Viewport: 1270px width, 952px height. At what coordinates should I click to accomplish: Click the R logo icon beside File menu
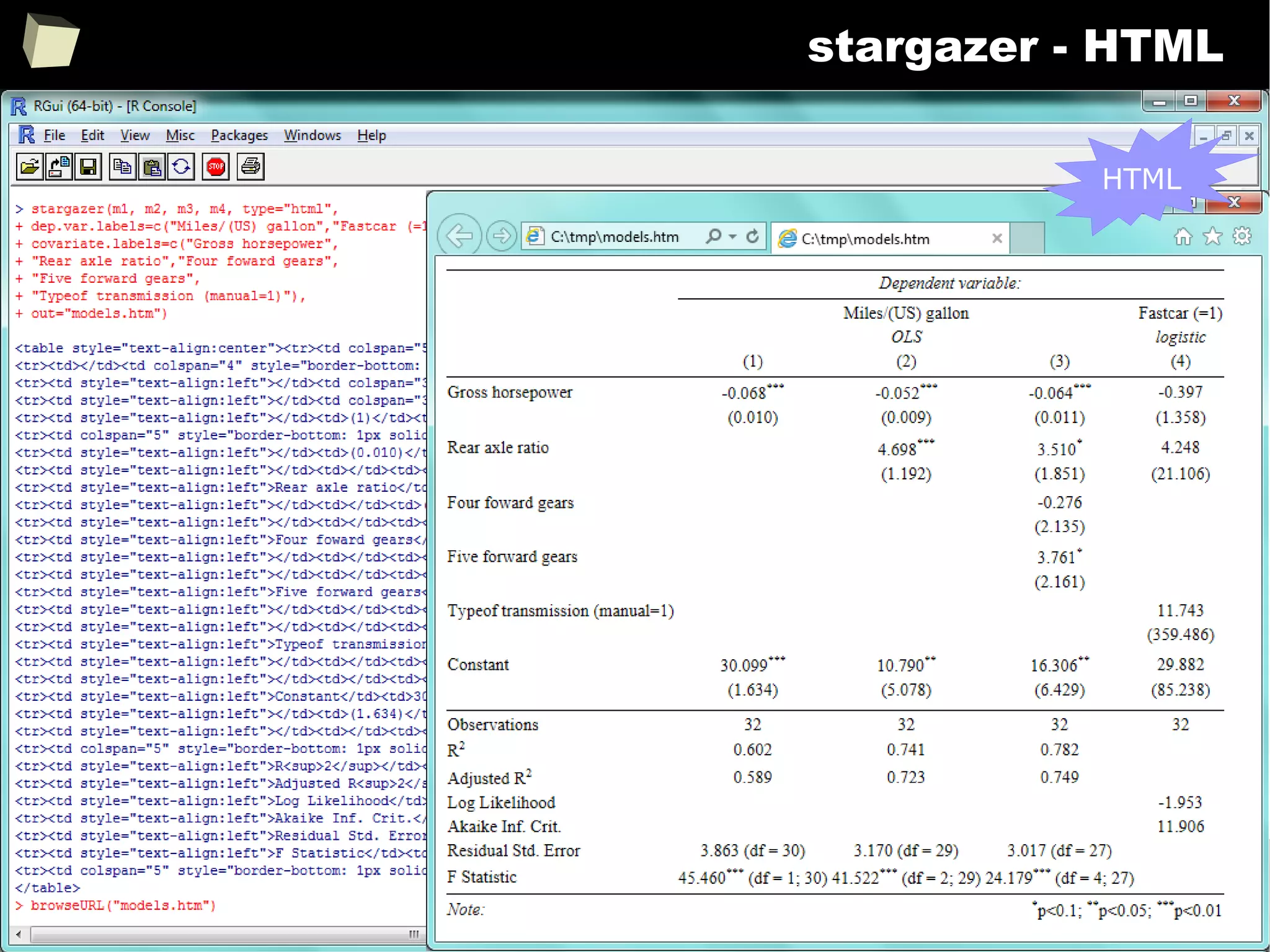pos(26,135)
